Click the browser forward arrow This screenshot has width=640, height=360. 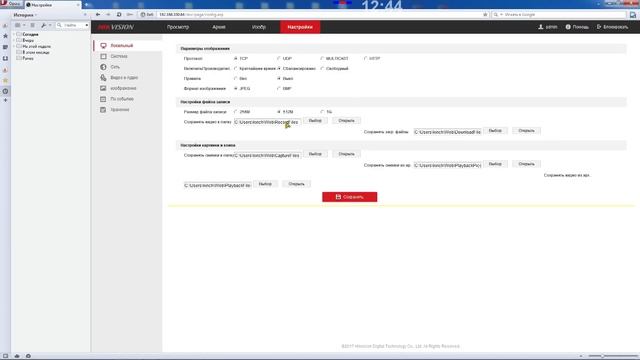click(x=108, y=14)
